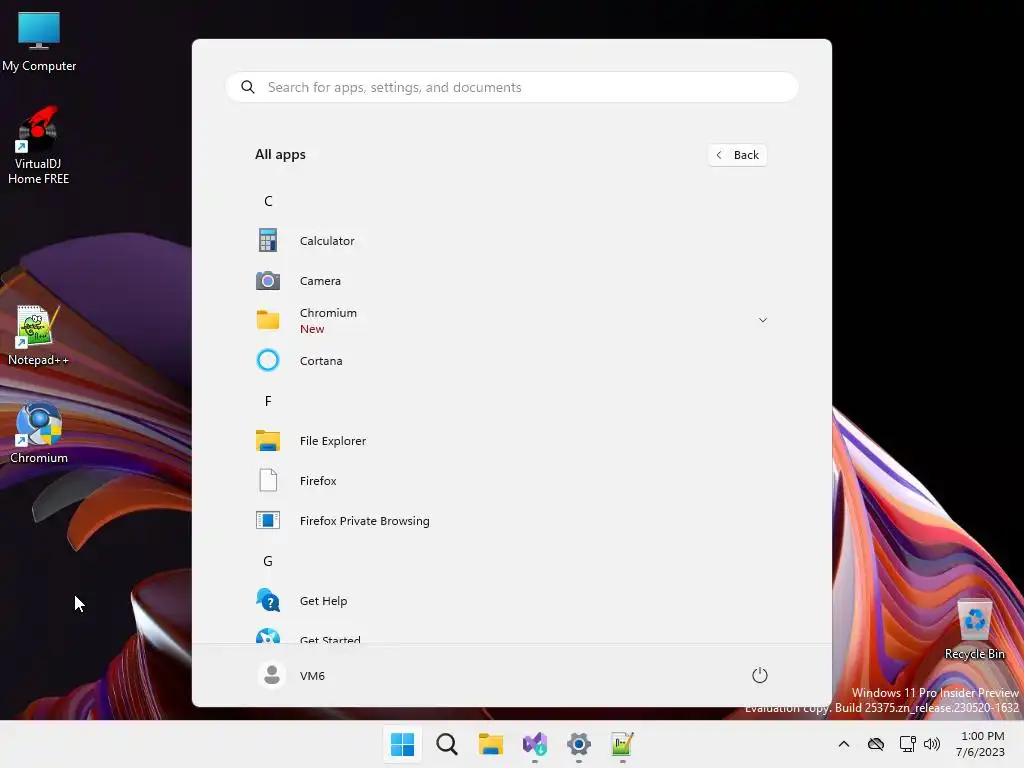Screen dimensions: 1024x768
Task: Open Notepad++ icon on the taskbar
Action: (622, 744)
